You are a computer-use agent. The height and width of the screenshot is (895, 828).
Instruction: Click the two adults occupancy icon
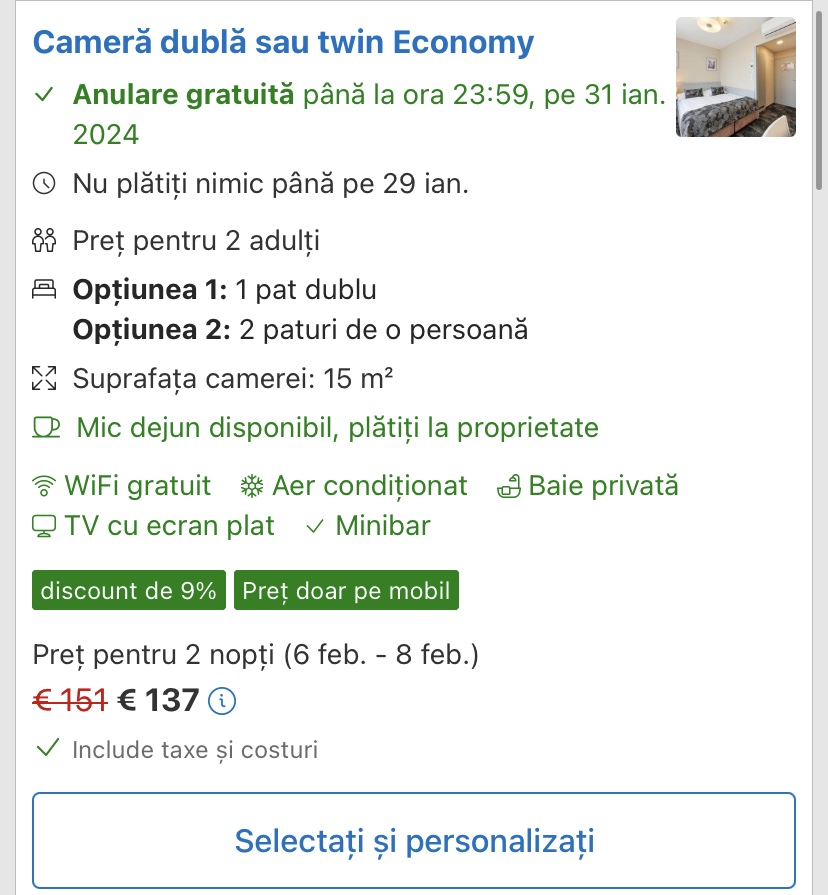click(45, 240)
